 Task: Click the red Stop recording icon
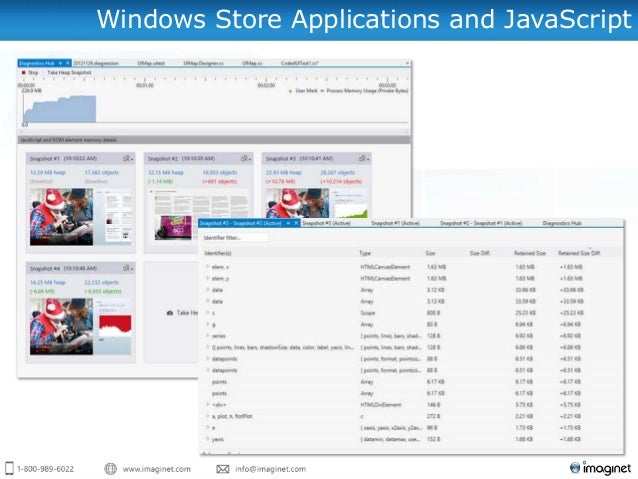coord(24,72)
